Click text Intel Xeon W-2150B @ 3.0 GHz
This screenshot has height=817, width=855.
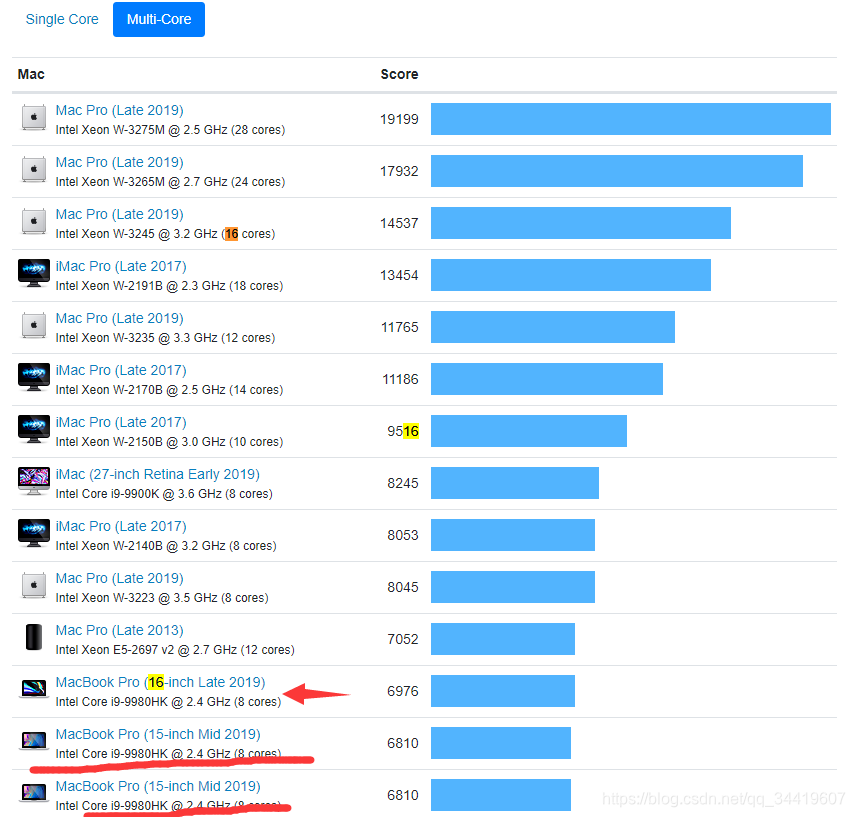tap(140, 442)
